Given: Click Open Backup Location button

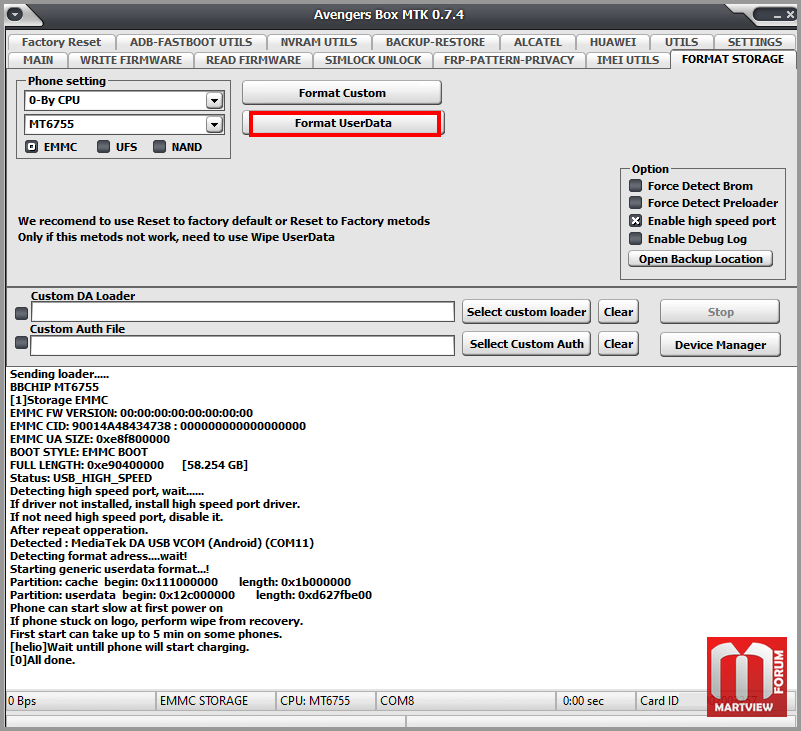Looking at the screenshot, I should 700,259.
